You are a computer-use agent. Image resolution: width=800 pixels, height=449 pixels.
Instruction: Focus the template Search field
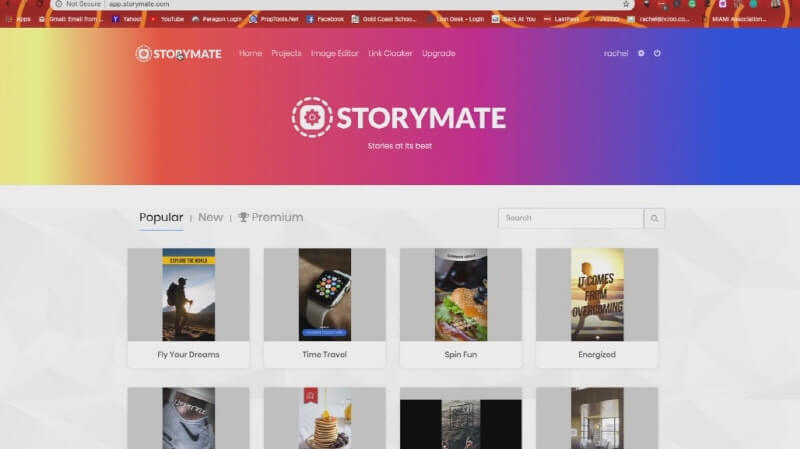pos(570,218)
